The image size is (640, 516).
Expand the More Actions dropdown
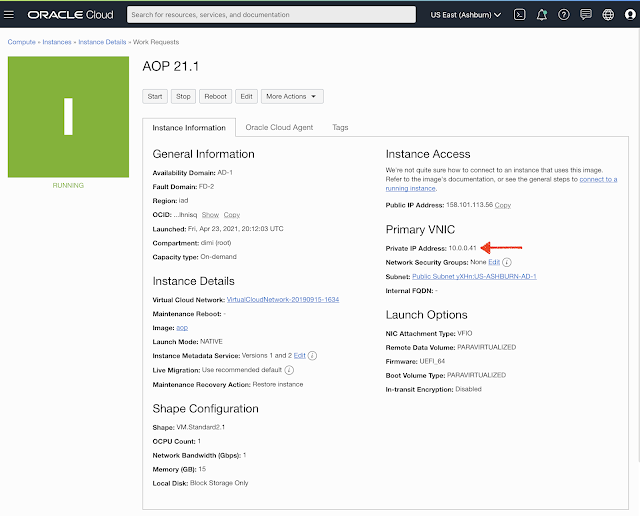tap(292, 96)
